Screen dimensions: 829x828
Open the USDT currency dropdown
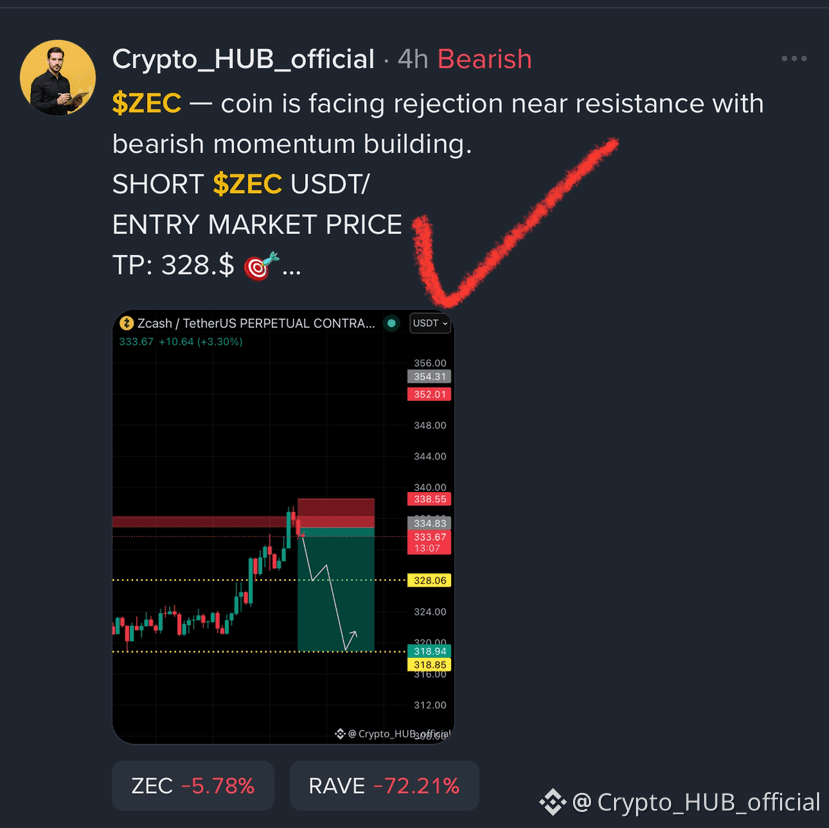click(430, 323)
